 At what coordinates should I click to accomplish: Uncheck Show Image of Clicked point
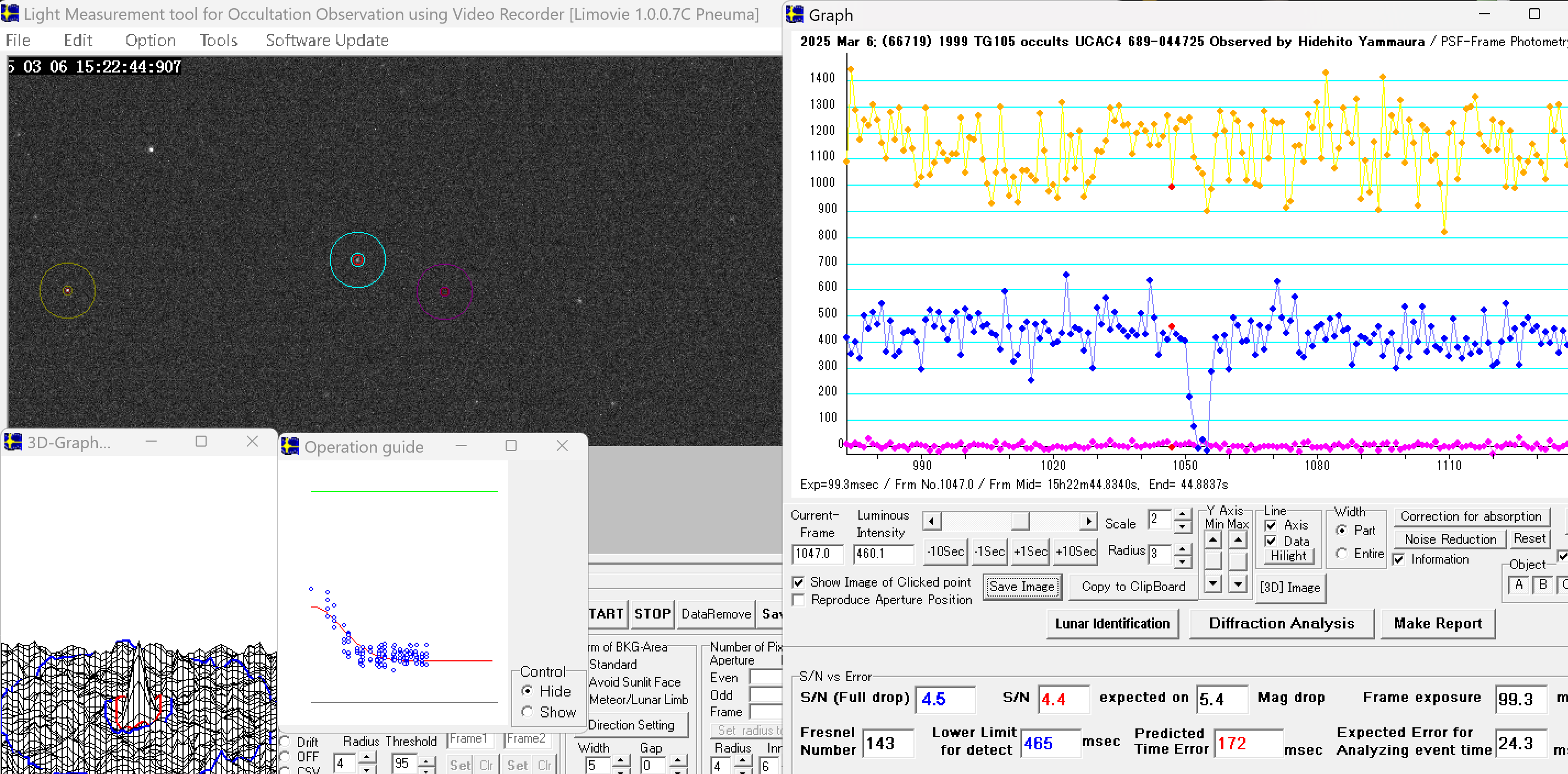(x=799, y=582)
